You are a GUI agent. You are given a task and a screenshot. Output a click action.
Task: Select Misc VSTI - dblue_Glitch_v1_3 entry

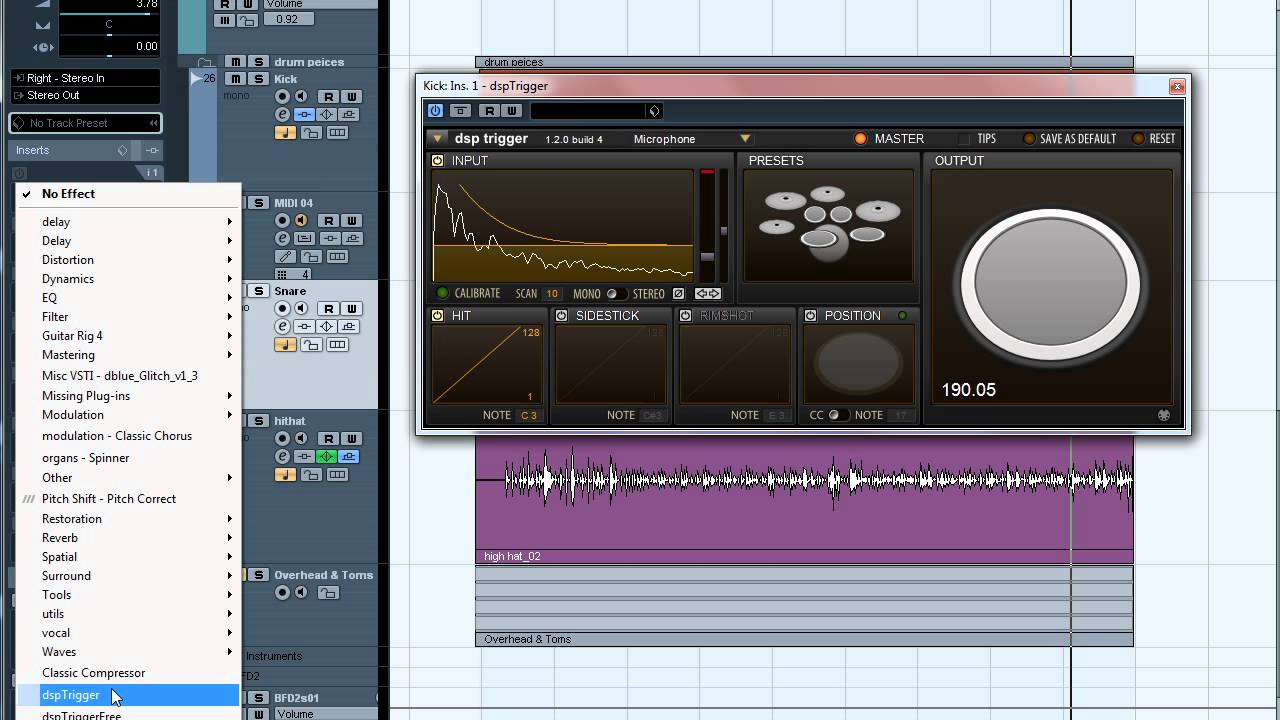point(128,376)
